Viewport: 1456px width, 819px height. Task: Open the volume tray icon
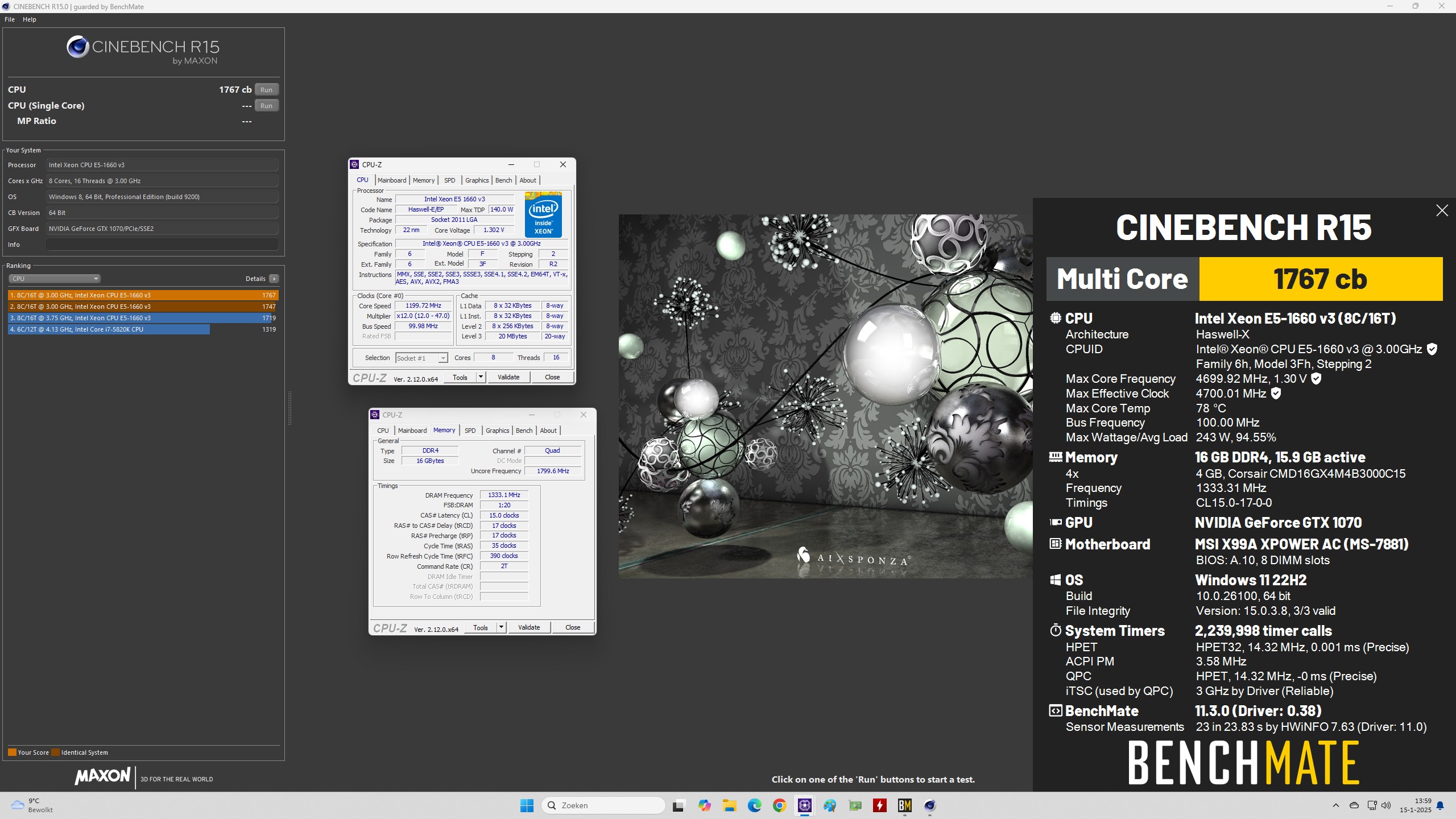[x=1386, y=805]
